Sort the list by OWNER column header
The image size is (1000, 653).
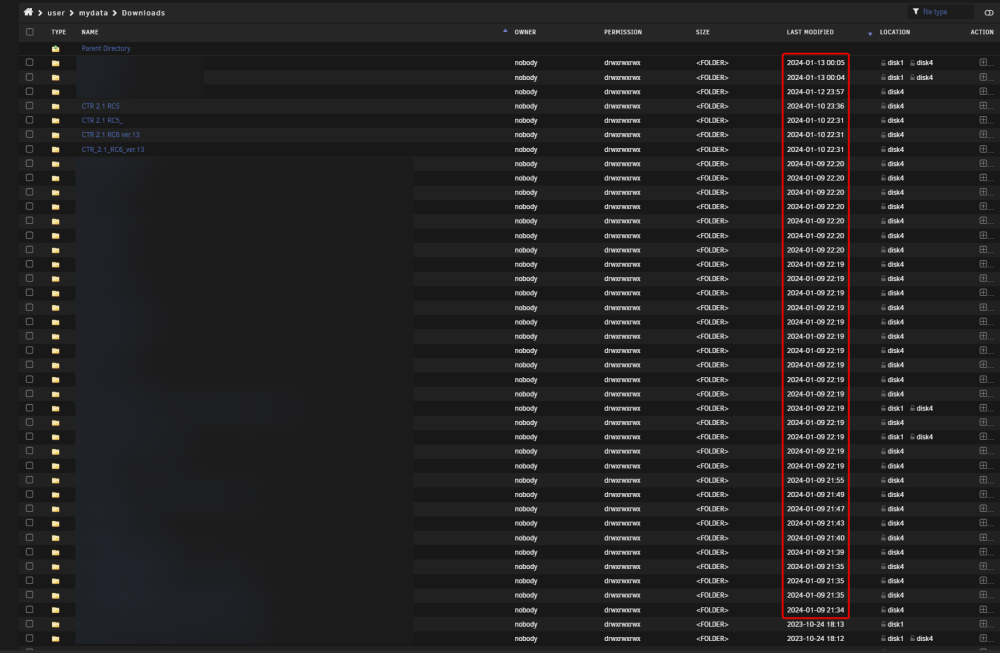click(x=526, y=32)
